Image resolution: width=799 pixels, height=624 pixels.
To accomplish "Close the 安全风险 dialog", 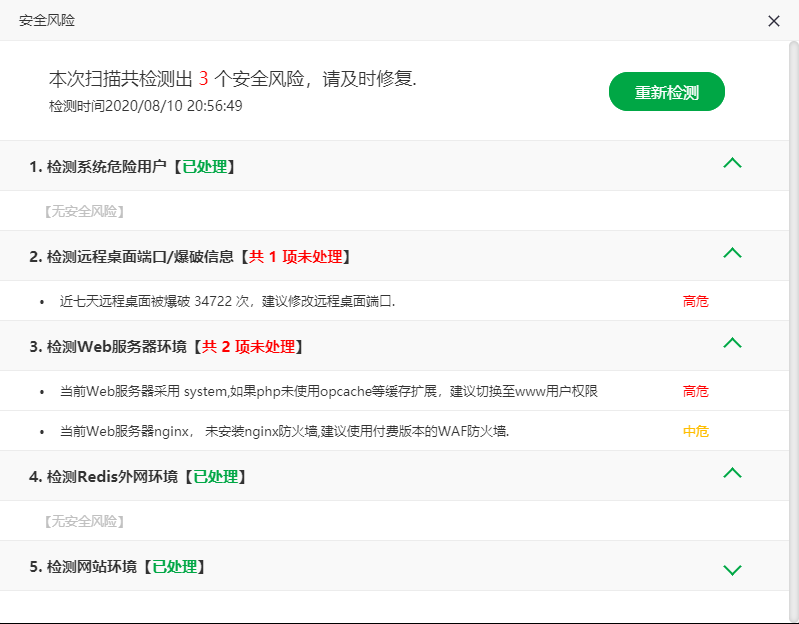I will (774, 21).
